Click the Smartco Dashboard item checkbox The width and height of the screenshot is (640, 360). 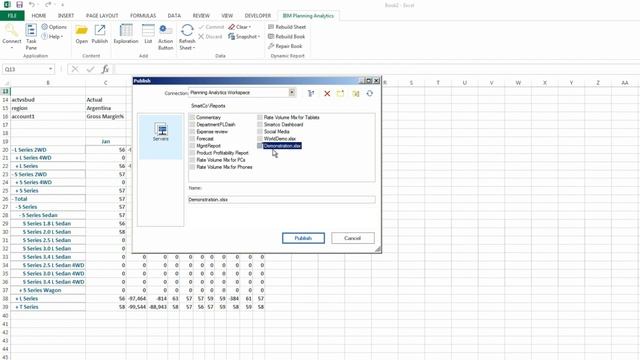[260, 124]
